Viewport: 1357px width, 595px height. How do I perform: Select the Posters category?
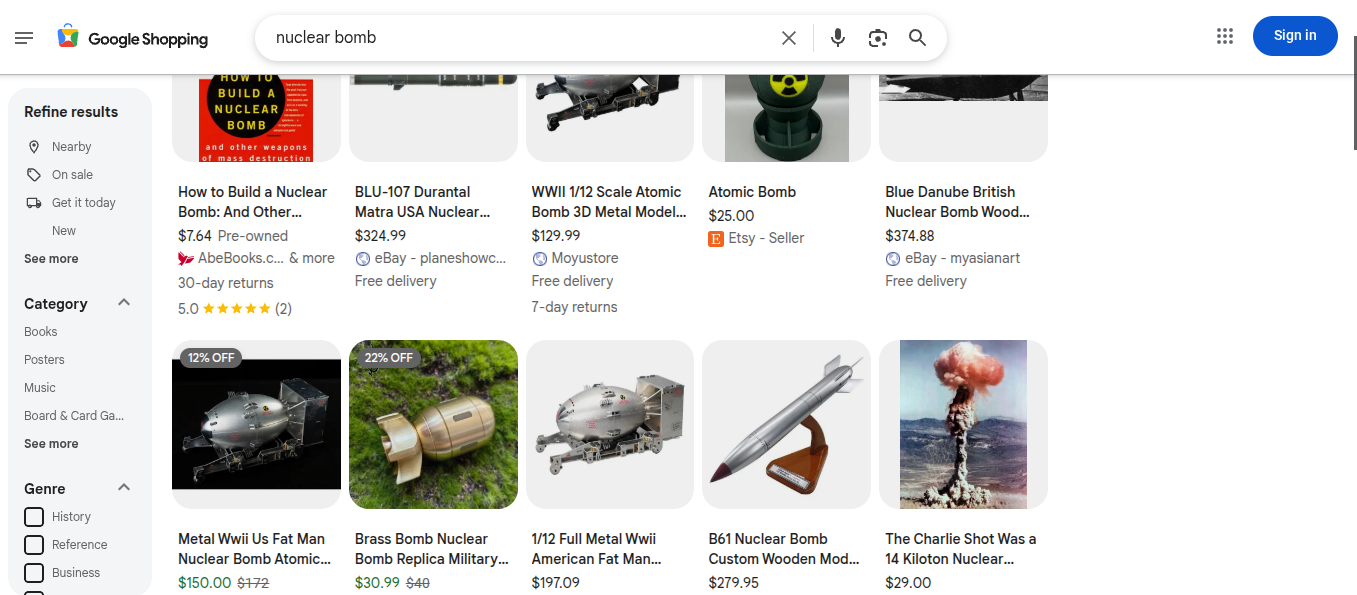[44, 360]
